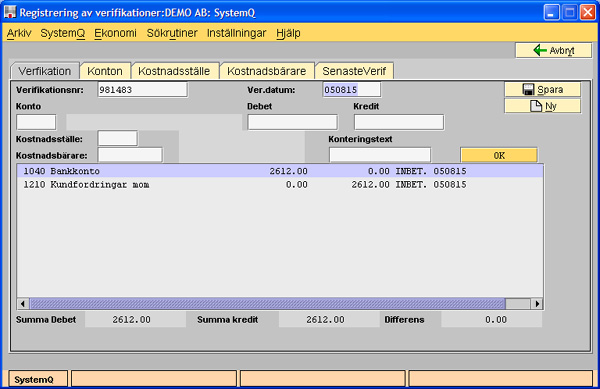Click the yellow OK button
The image size is (600, 389).
499,155
